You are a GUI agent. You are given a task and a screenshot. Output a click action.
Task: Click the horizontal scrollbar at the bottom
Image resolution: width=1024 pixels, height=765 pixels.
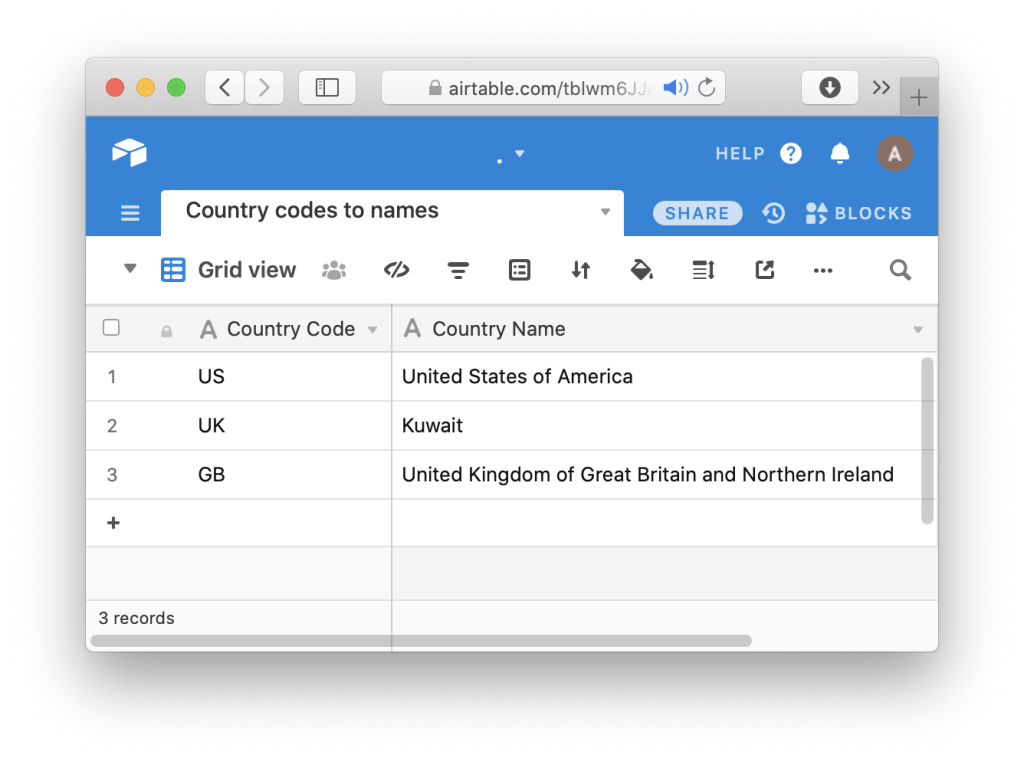(420, 641)
